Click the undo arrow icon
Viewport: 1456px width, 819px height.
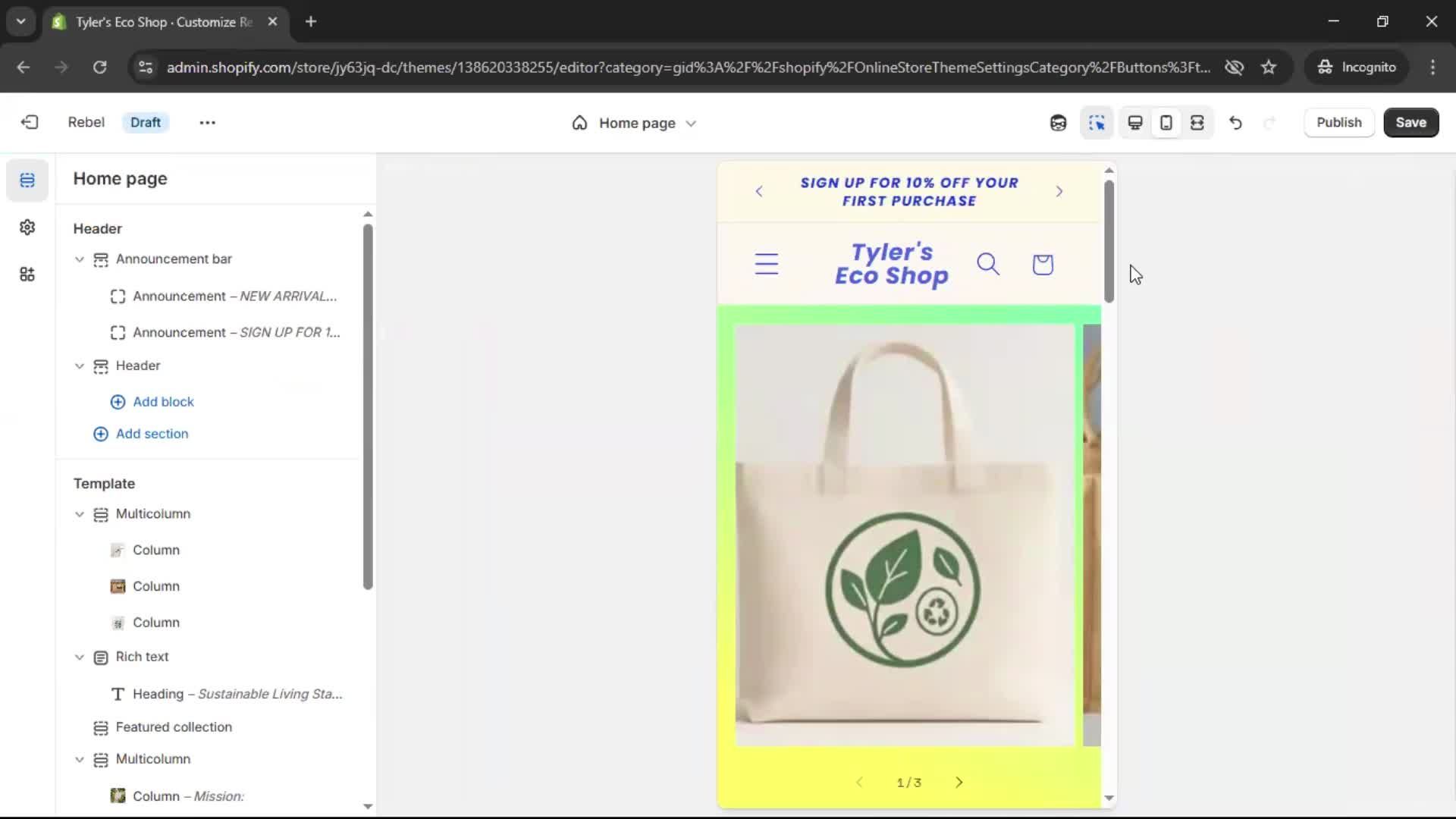pyautogui.click(x=1235, y=123)
